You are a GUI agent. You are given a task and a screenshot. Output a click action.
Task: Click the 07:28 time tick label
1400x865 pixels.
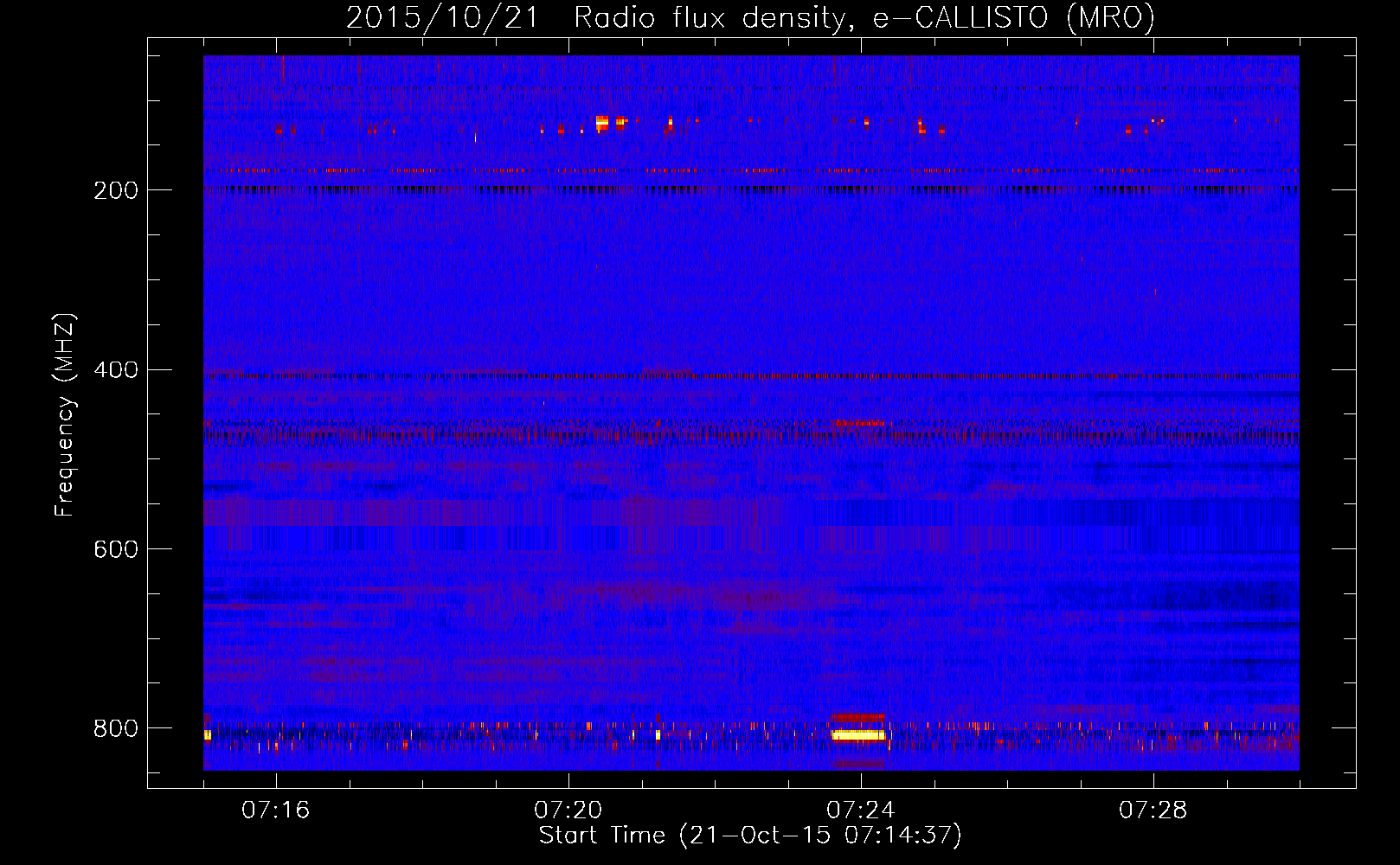1153,811
